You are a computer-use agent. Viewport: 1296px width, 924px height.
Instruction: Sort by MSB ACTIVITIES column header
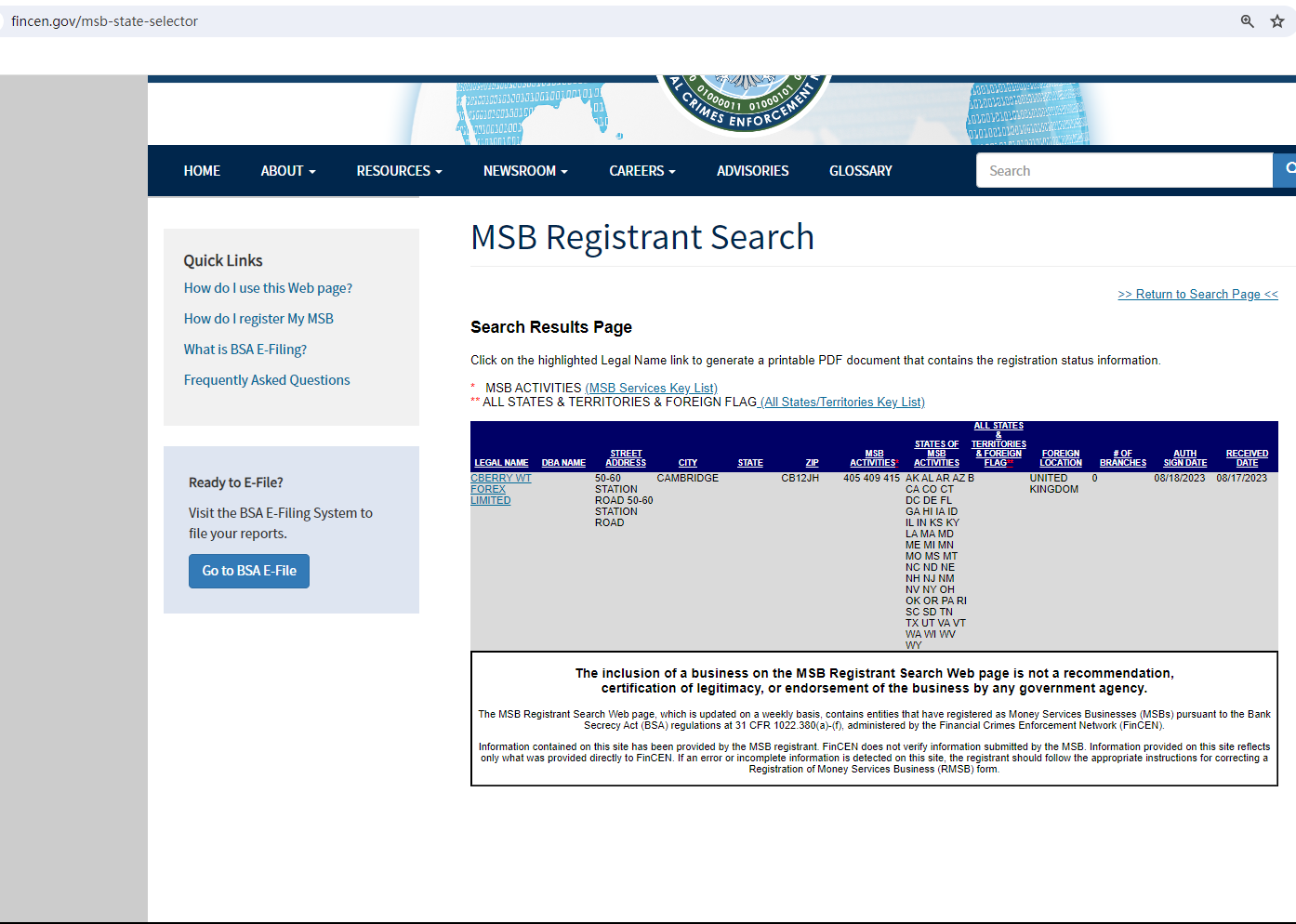tap(874, 458)
